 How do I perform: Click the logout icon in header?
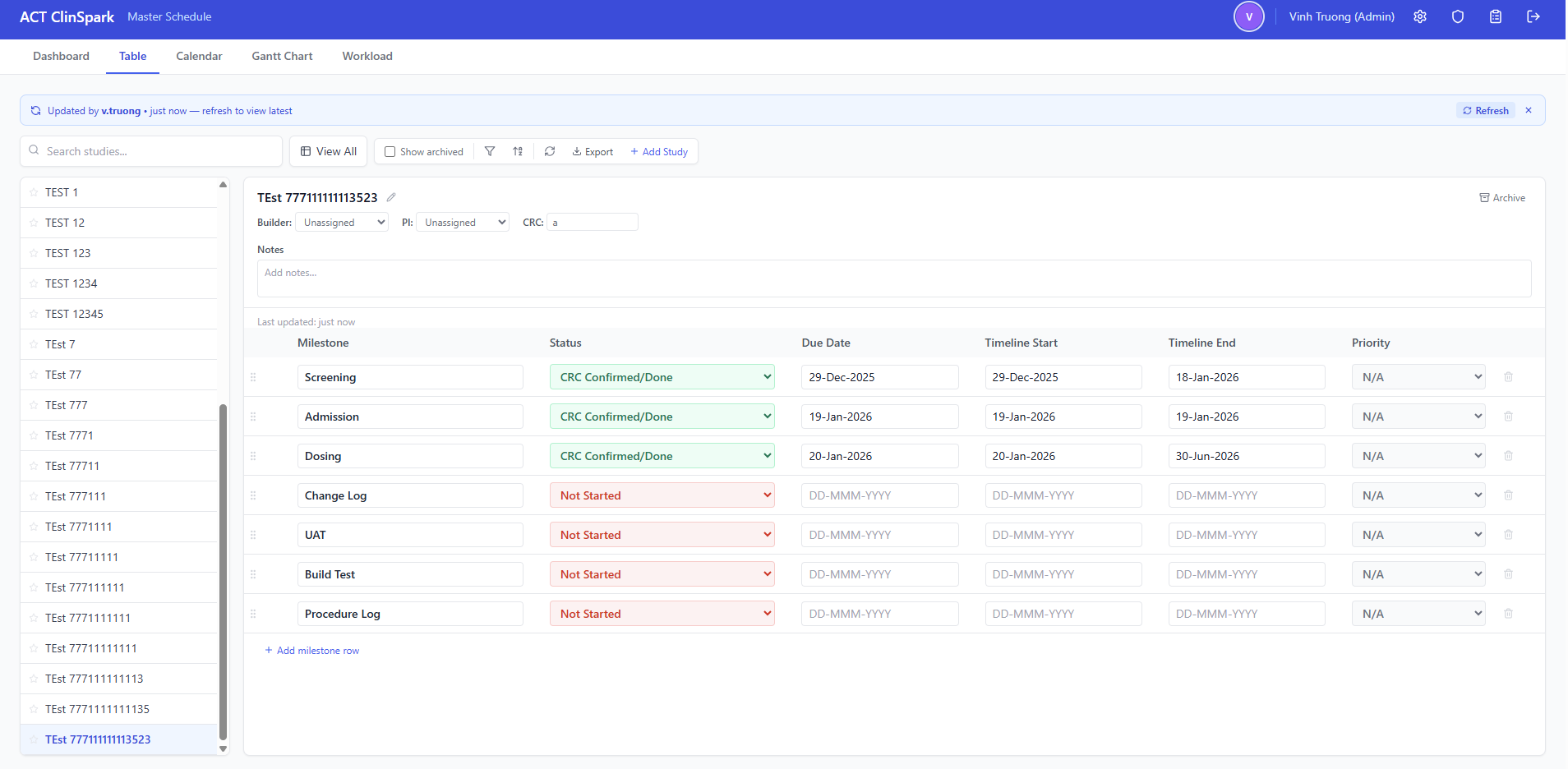(x=1533, y=16)
